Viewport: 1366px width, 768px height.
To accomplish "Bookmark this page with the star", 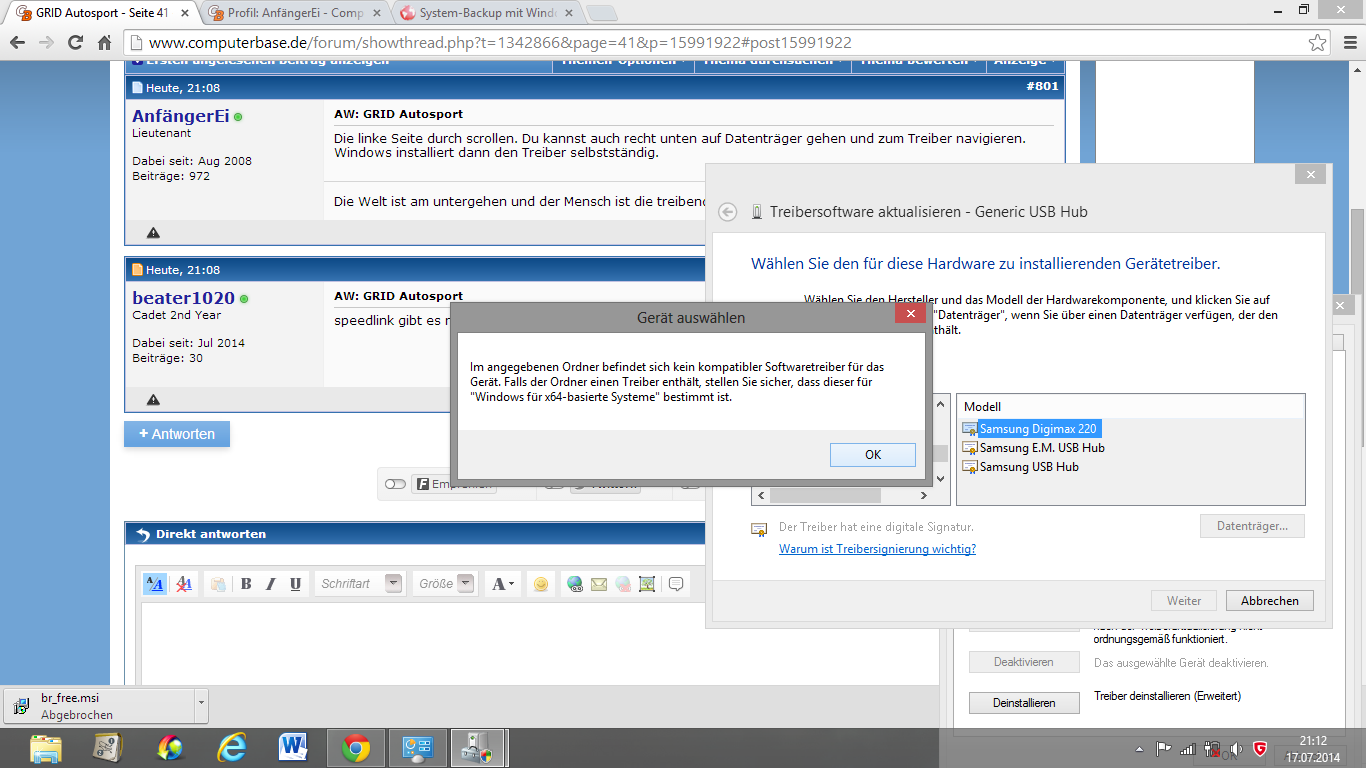I will pos(1318,43).
